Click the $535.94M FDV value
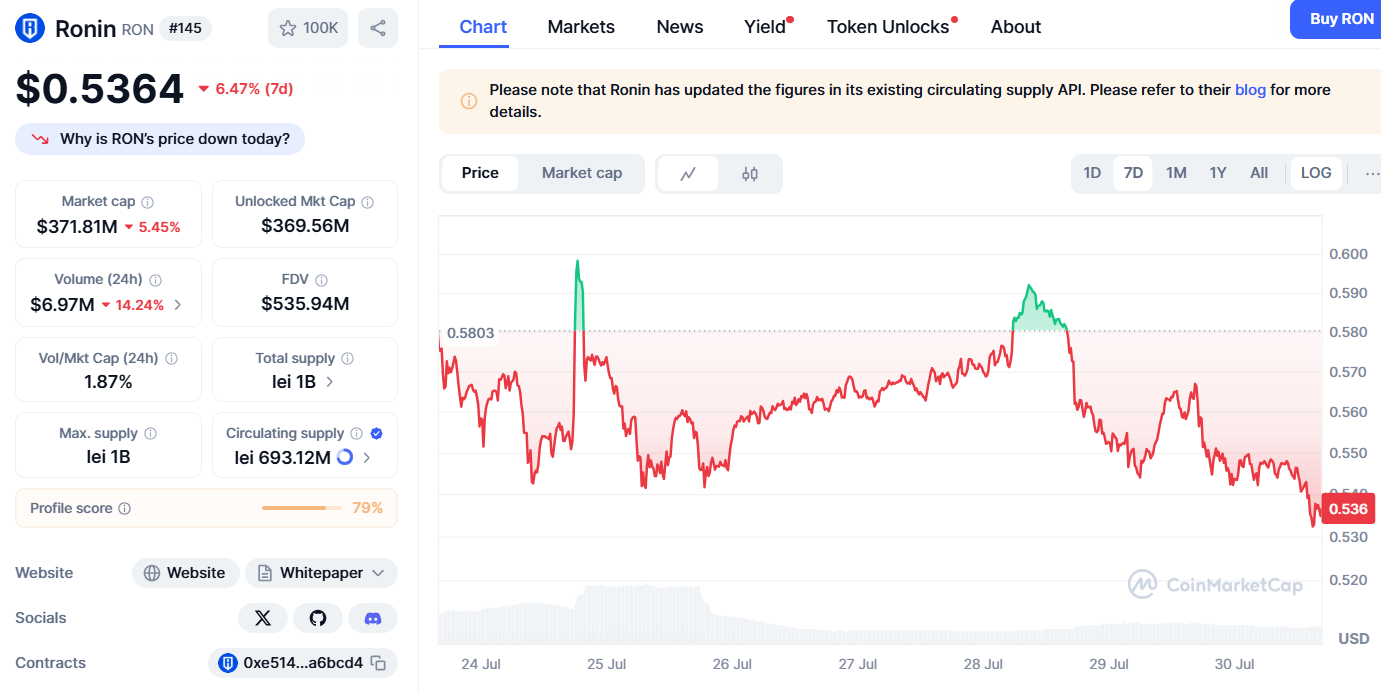 point(305,304)
